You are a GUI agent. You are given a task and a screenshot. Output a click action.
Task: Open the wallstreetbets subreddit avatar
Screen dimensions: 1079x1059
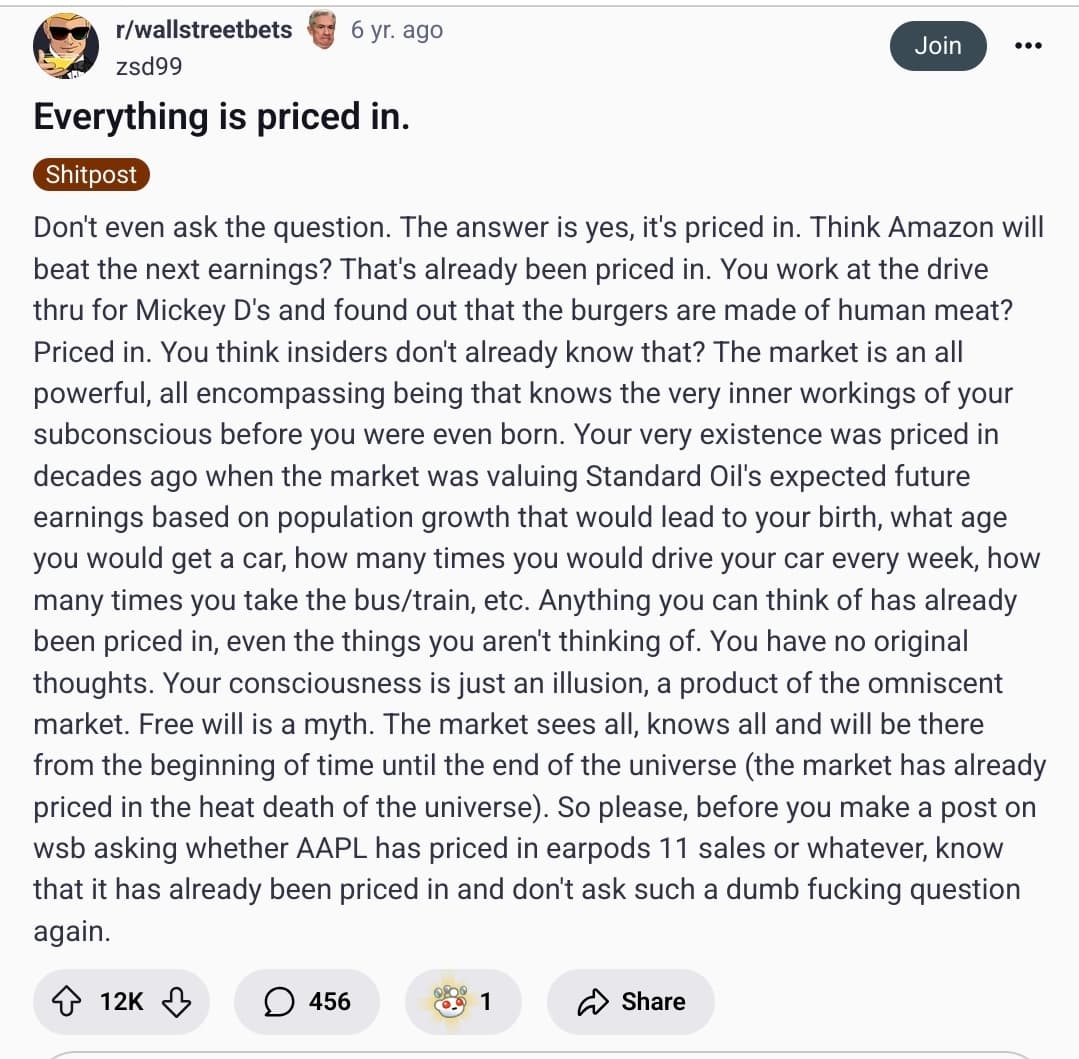click(66, 45)
